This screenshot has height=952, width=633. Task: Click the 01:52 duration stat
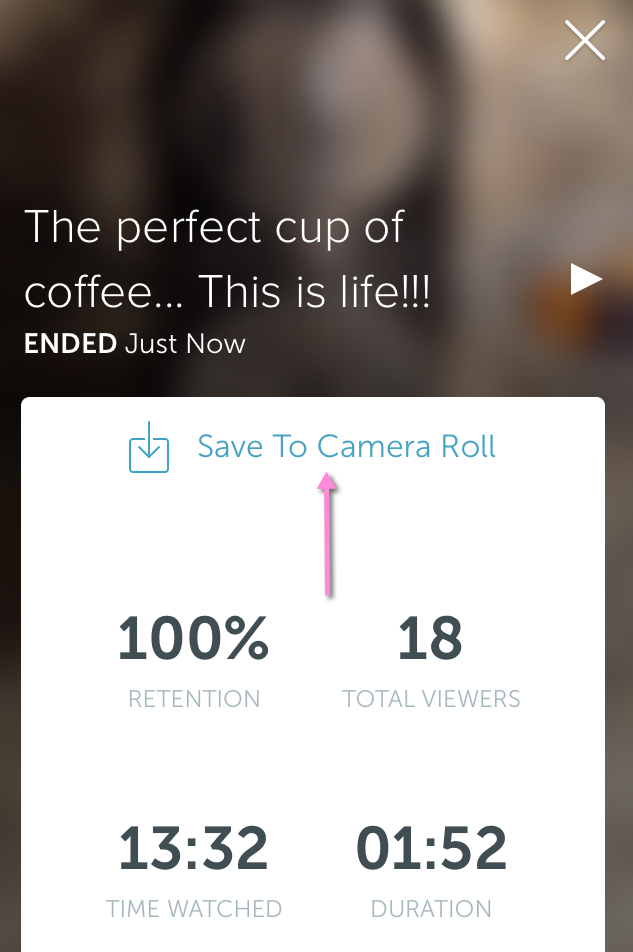(x=430, y=849)
